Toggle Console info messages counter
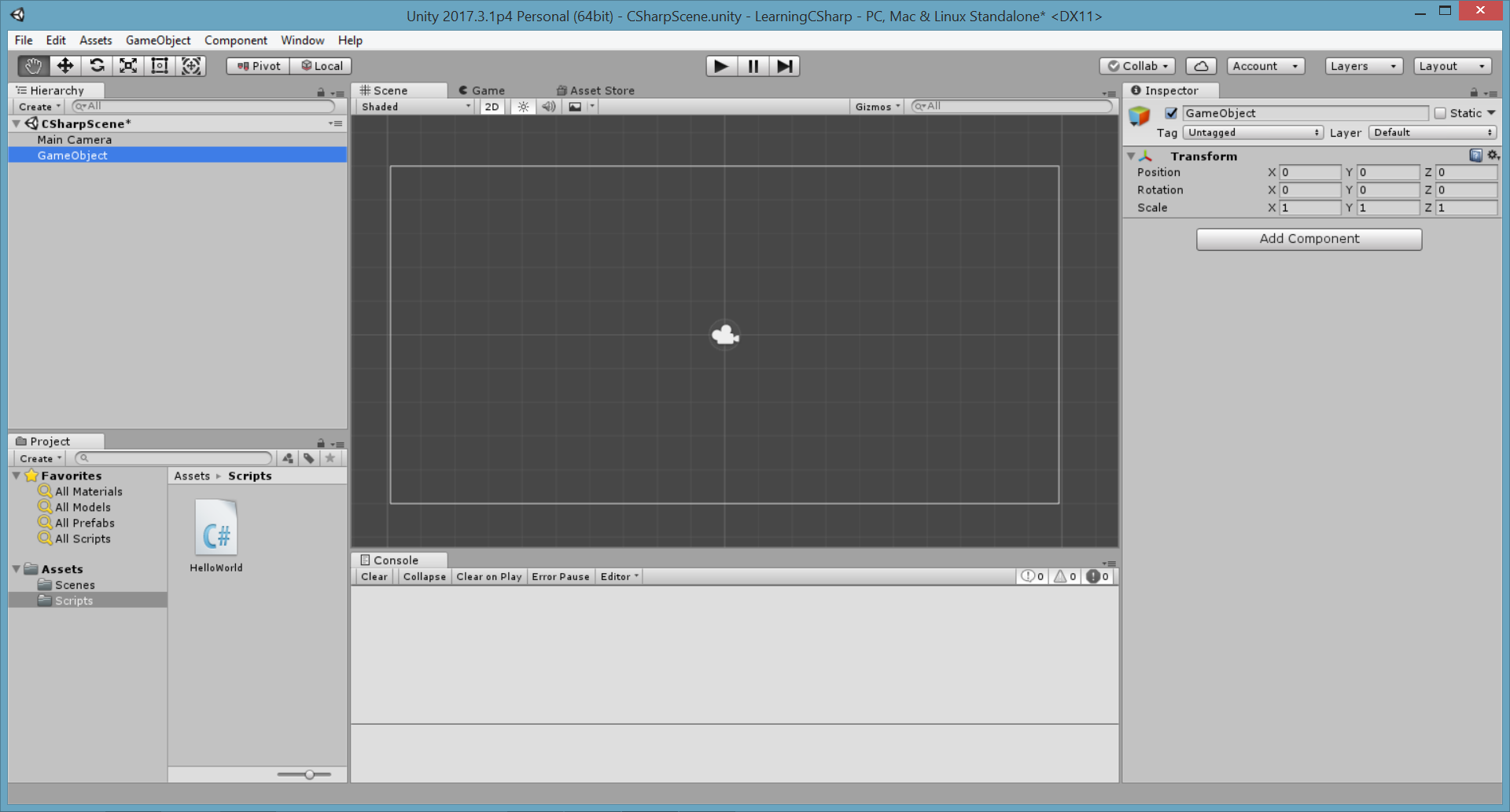 tap(1032, 576)
